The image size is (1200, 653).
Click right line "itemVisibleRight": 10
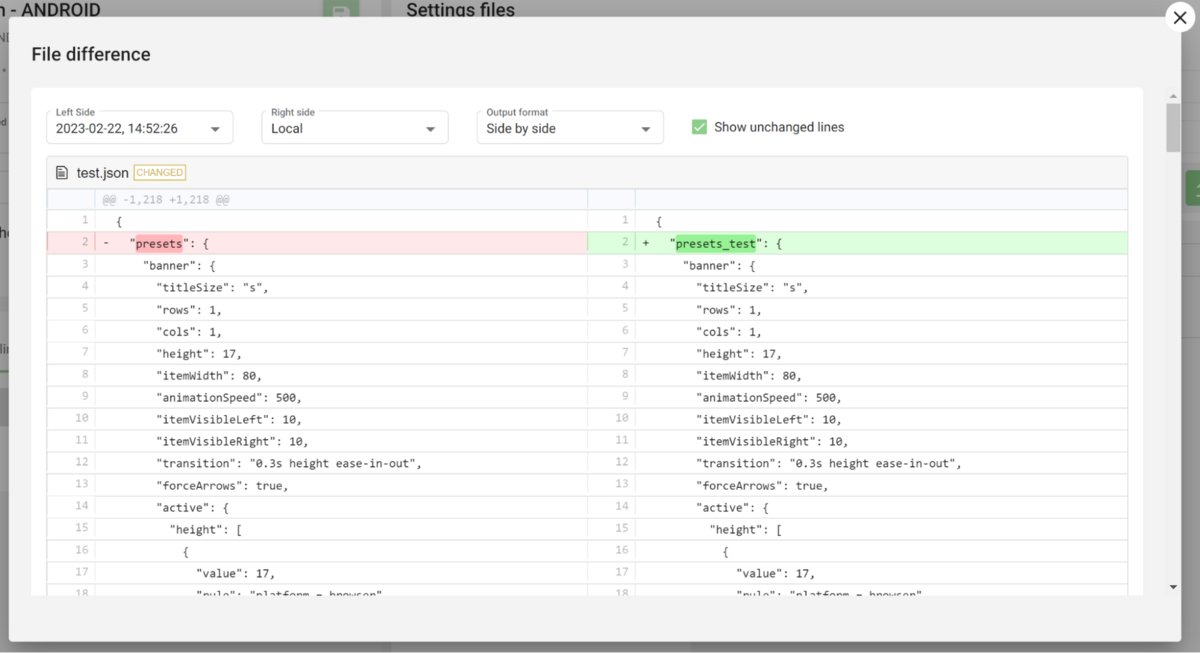[772, 442]
